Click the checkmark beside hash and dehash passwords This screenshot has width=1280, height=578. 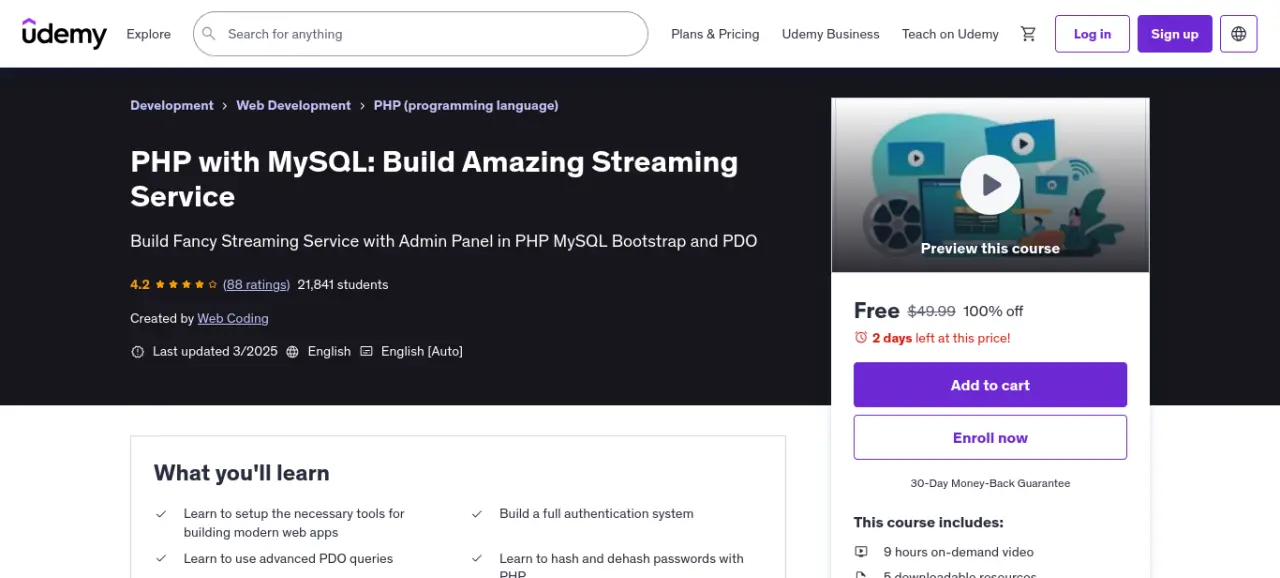pyautogui.click(x=477, y=559)
